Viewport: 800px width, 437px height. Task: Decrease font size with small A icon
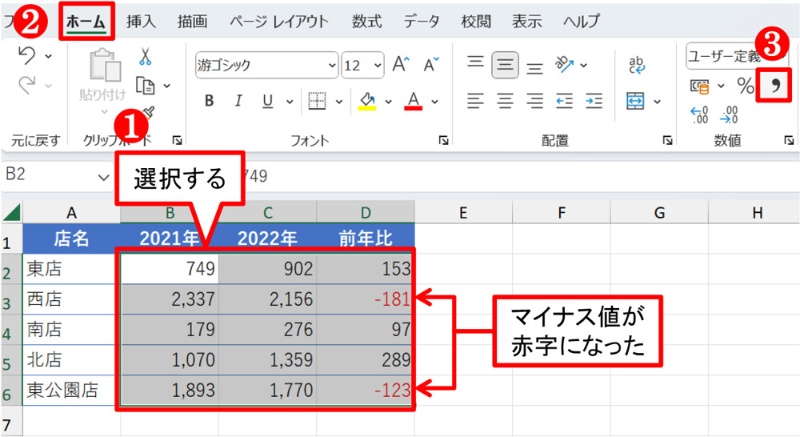(x=431, y=65)
